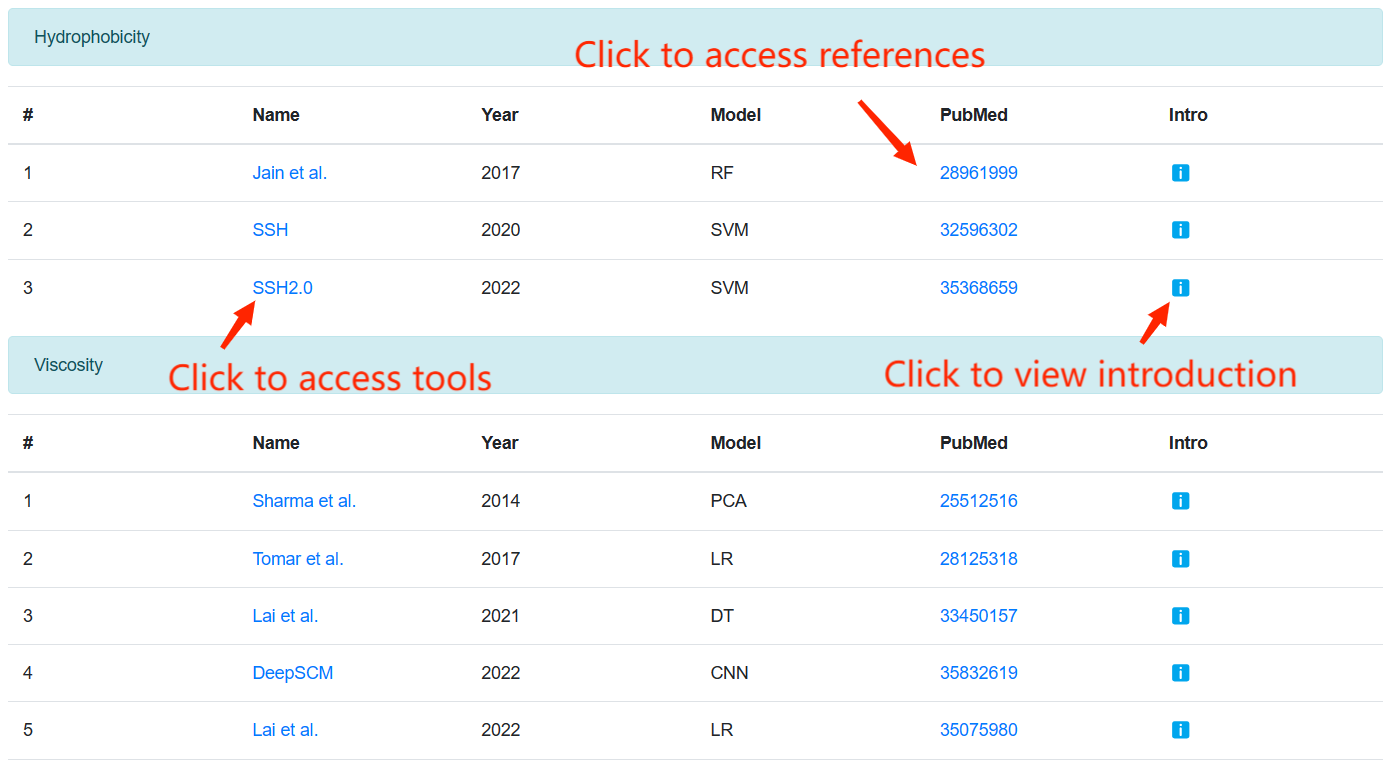Click the info icon for SSH2.0
Image resolution: width=1392 pixels, height=764 pixels.
[1180, 288]
